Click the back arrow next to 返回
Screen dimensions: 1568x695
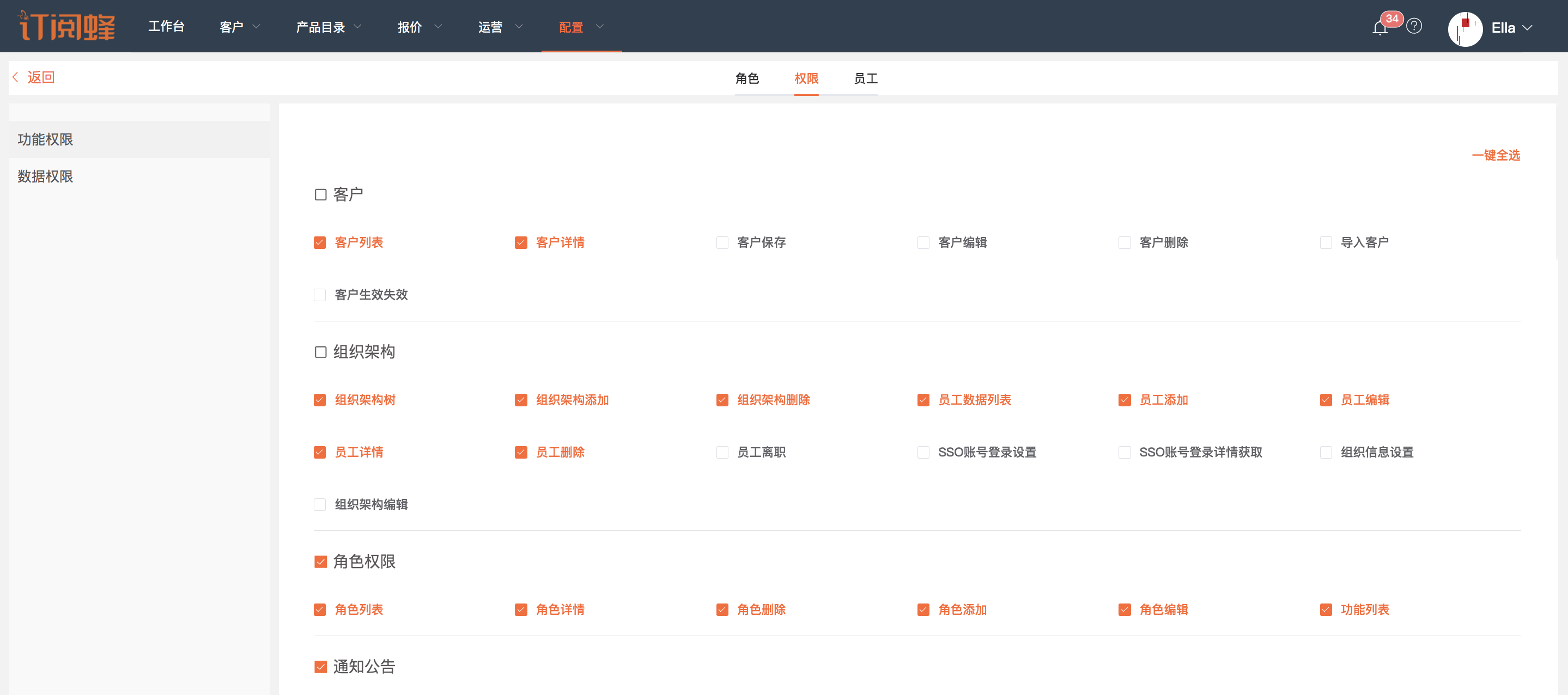click(x=15, y=77)
